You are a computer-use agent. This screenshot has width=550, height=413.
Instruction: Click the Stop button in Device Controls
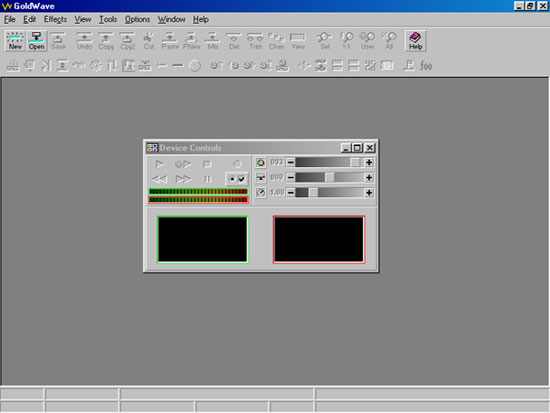(207, 164)
